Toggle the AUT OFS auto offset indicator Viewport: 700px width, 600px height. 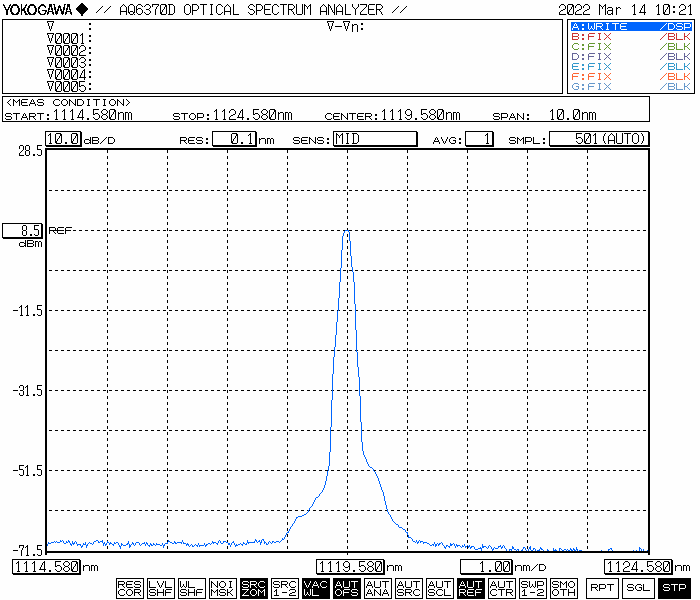click(347, 588)
